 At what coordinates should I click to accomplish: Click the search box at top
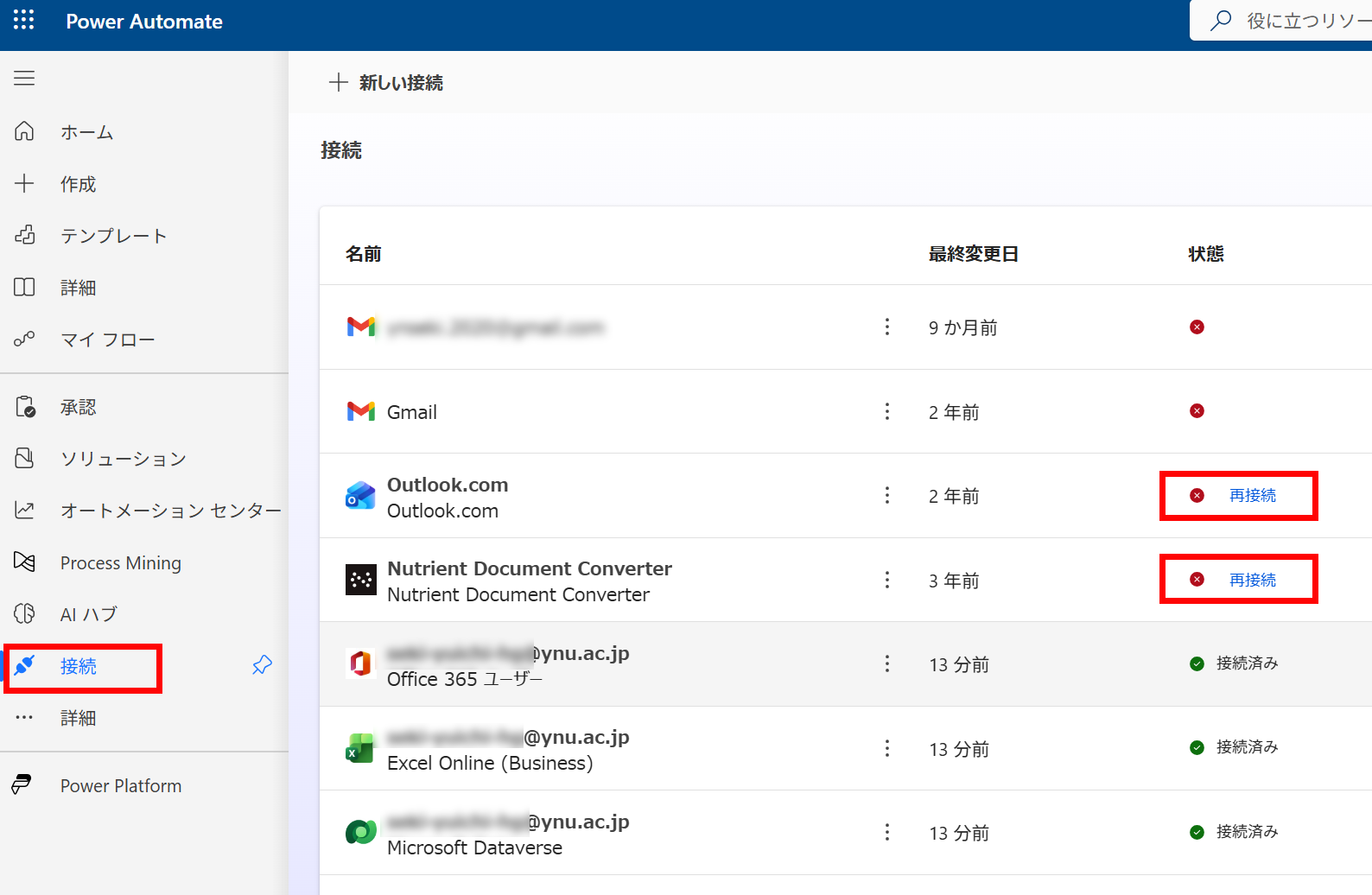click(x=1296, y=21)
